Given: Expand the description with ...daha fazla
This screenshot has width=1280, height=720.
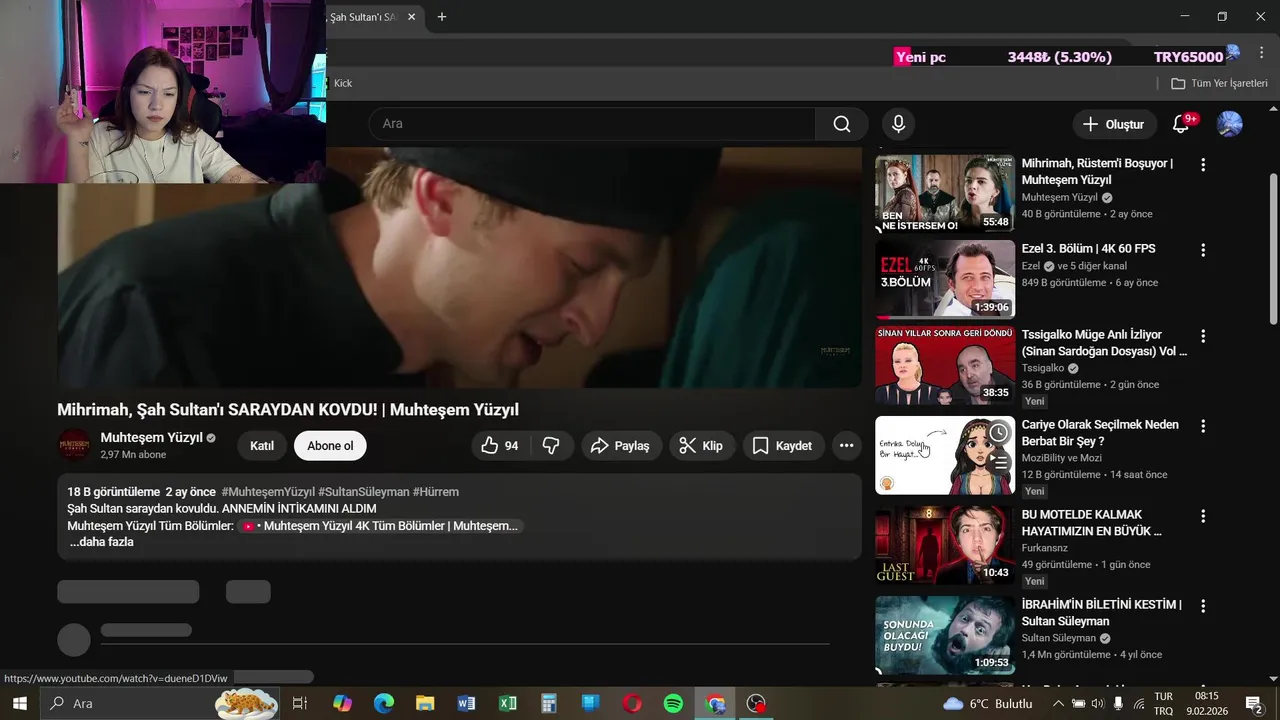Looking at the screenshot, I should click(x=101, y=542).
